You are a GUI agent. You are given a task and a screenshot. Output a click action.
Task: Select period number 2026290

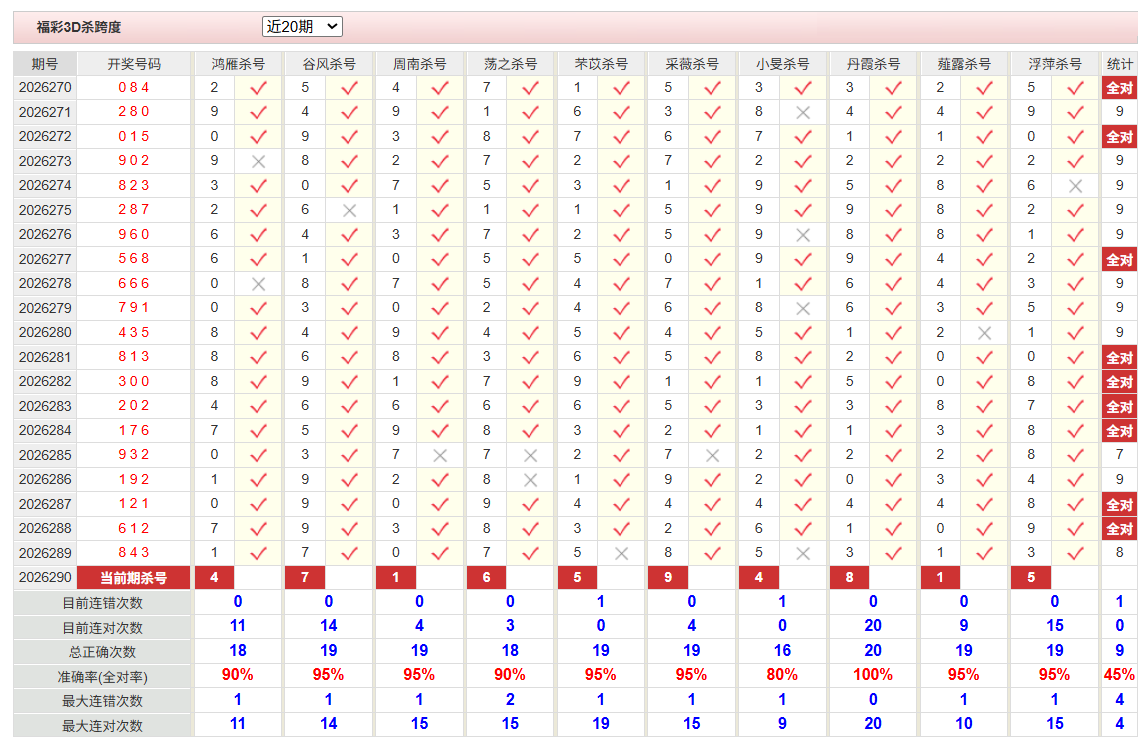[x=45, y=578]
